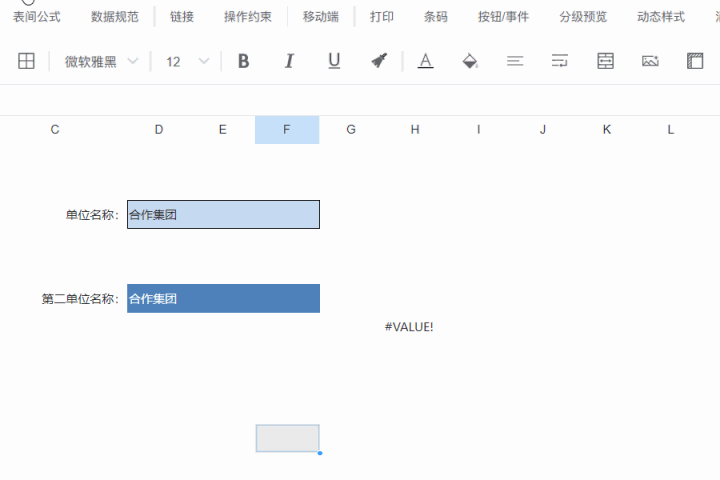Select highlighted column F header
The image size is (720, 480).
(x=287, y=130)
